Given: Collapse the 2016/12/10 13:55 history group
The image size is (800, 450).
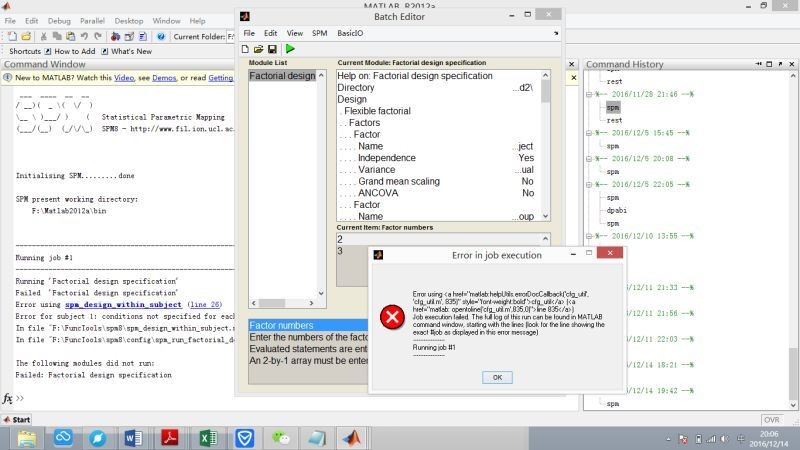Looking at the screenshot, I should click(589, 236).
